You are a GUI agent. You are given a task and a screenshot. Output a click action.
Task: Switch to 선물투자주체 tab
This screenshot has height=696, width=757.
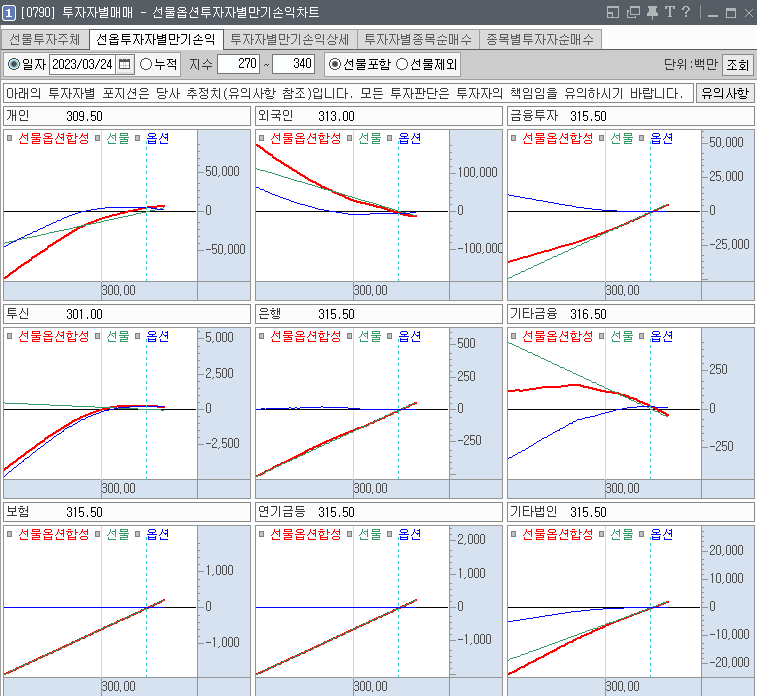pyautogui.click(x=45, y=40)
